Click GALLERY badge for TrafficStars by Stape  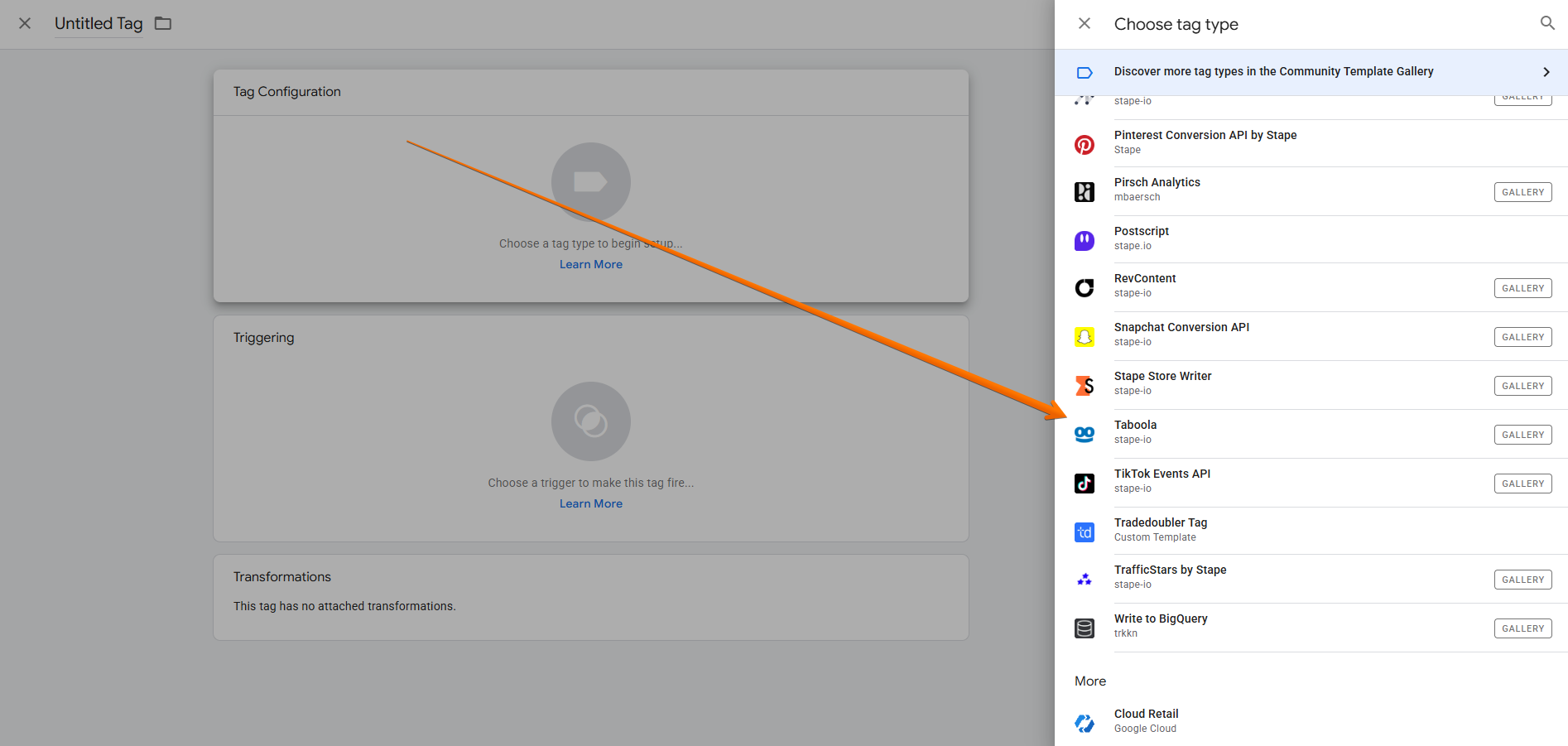1523,580
